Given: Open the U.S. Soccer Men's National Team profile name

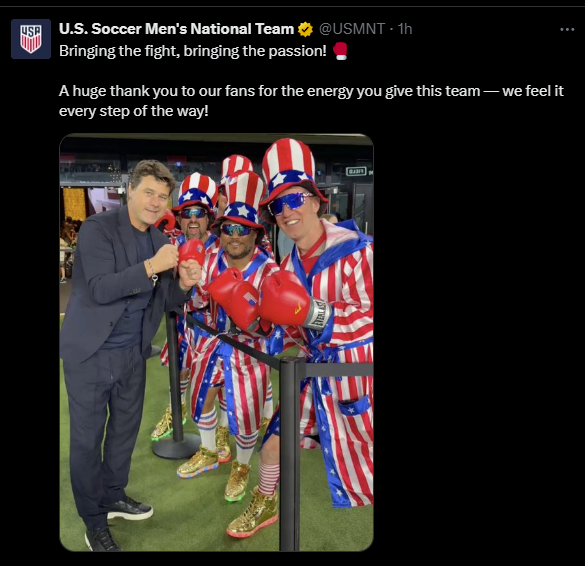Looking at the screenshot, I should [x=176, y=29].
